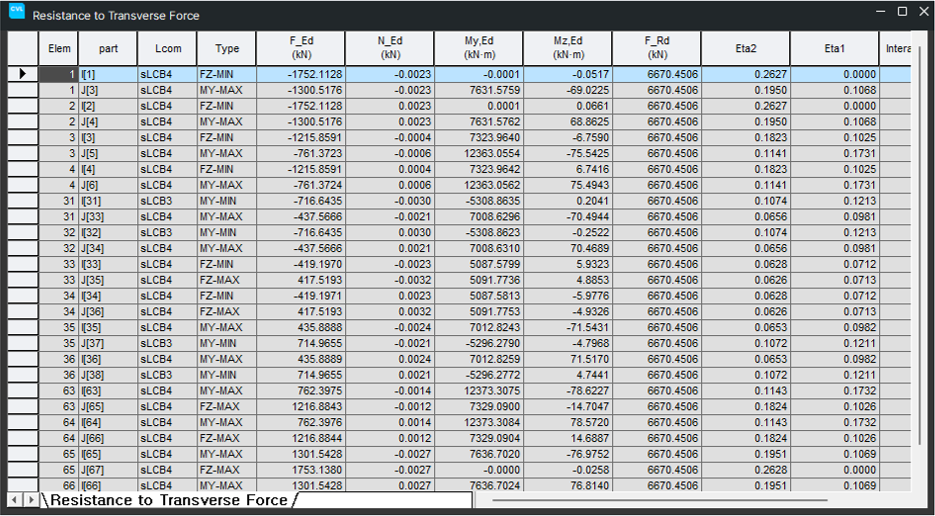Click the Lcom column header
Viewport: 935px width, 516px height.
click(168, 49)
